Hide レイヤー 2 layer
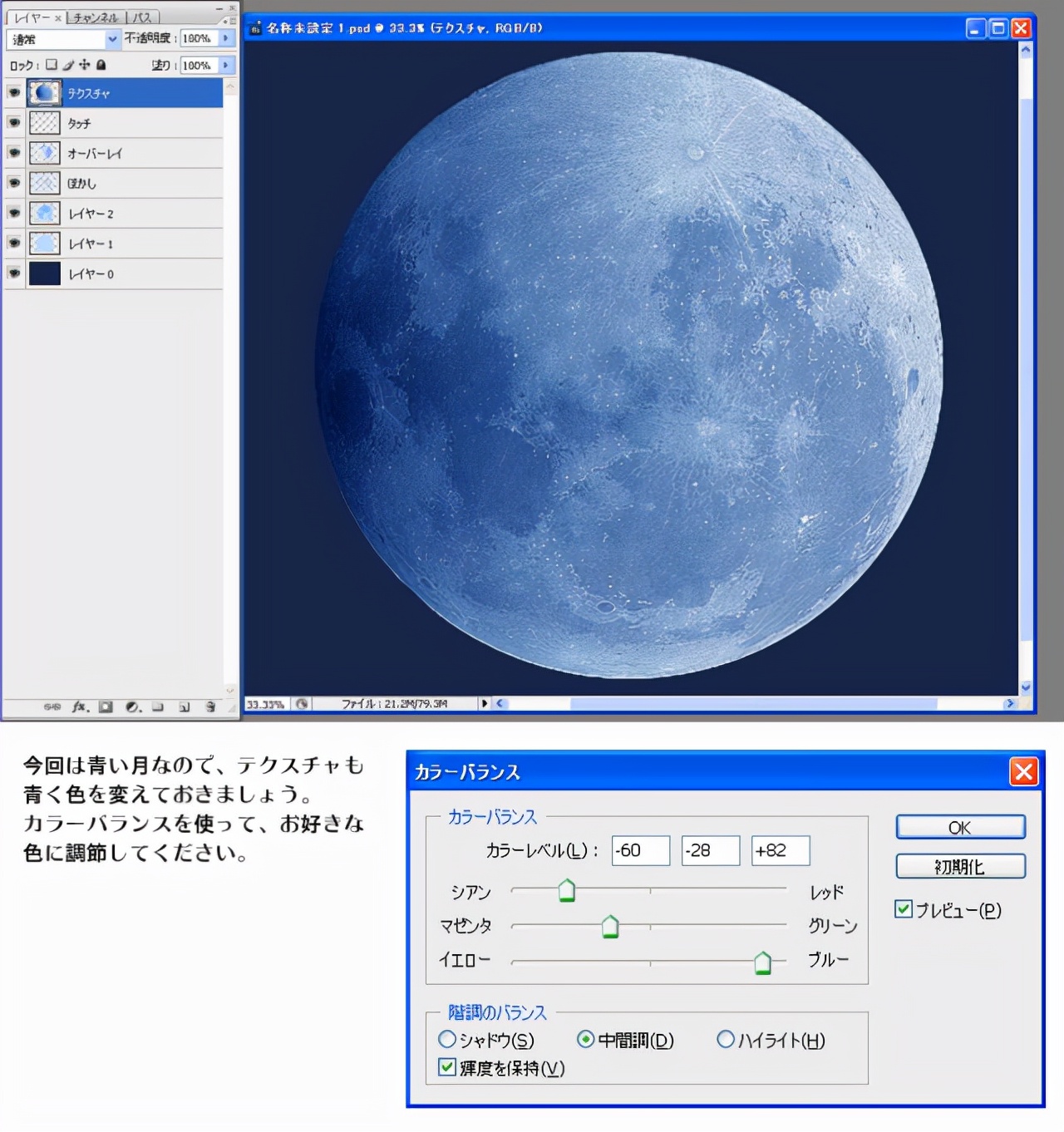Image resolution: width=1064 pixels, height=1132 pixels. point(14,213)
